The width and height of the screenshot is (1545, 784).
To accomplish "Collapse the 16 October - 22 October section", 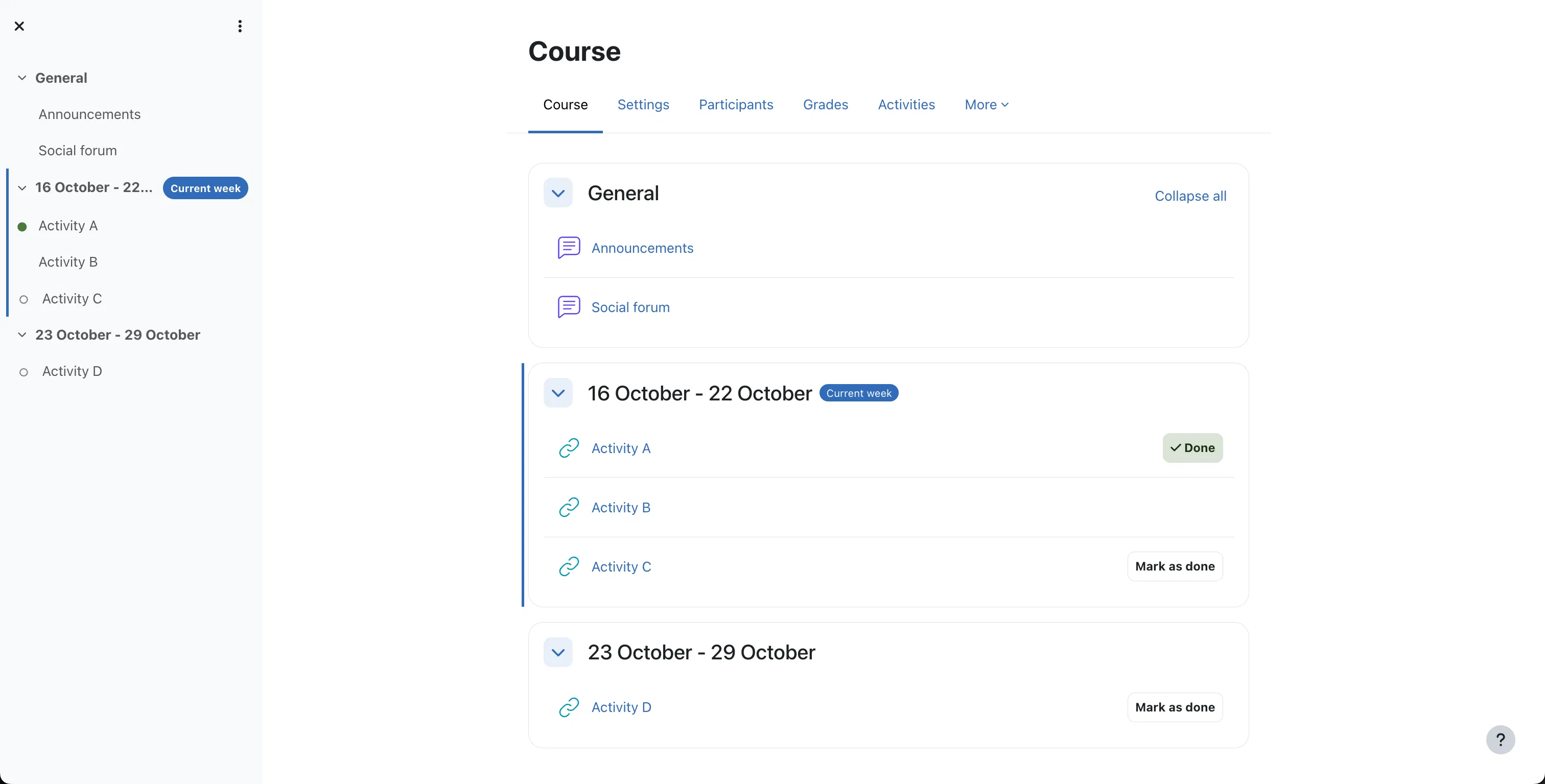I will pyautogui.click(x=558, y=393).
